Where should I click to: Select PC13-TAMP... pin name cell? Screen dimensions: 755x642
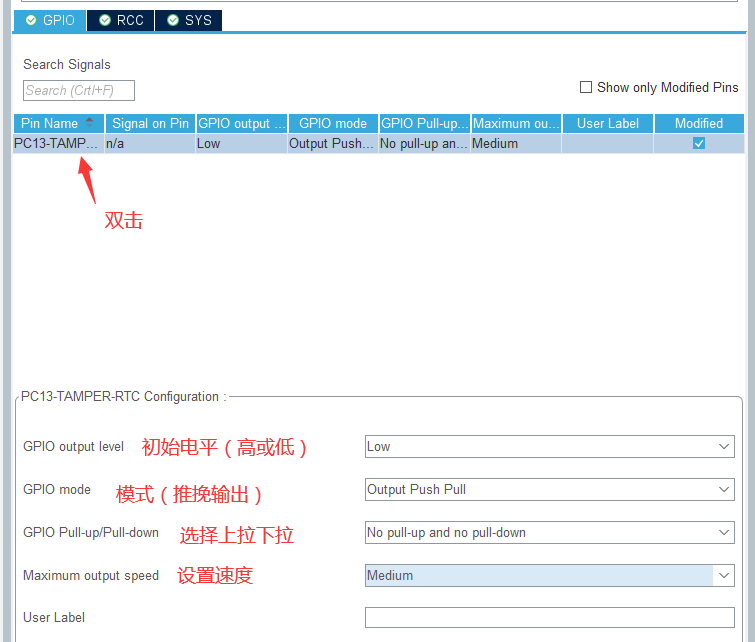(59, 144)
